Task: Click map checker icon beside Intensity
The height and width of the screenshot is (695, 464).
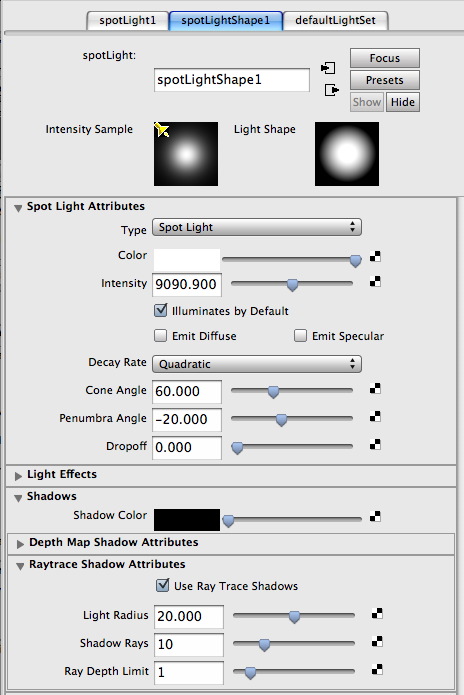Action: click(x=375, y=281)
